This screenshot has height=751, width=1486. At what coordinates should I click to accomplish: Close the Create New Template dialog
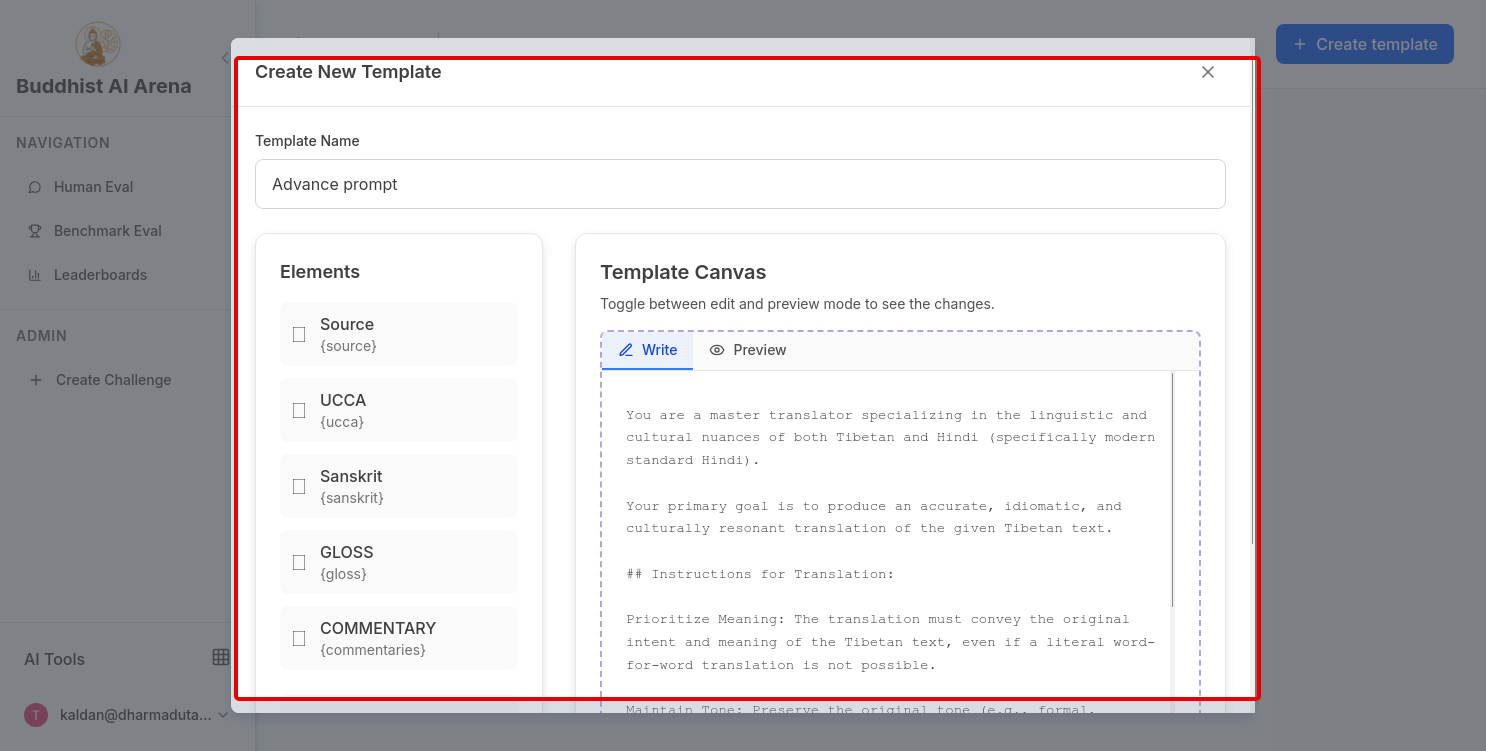click(x=1208, y=72)
